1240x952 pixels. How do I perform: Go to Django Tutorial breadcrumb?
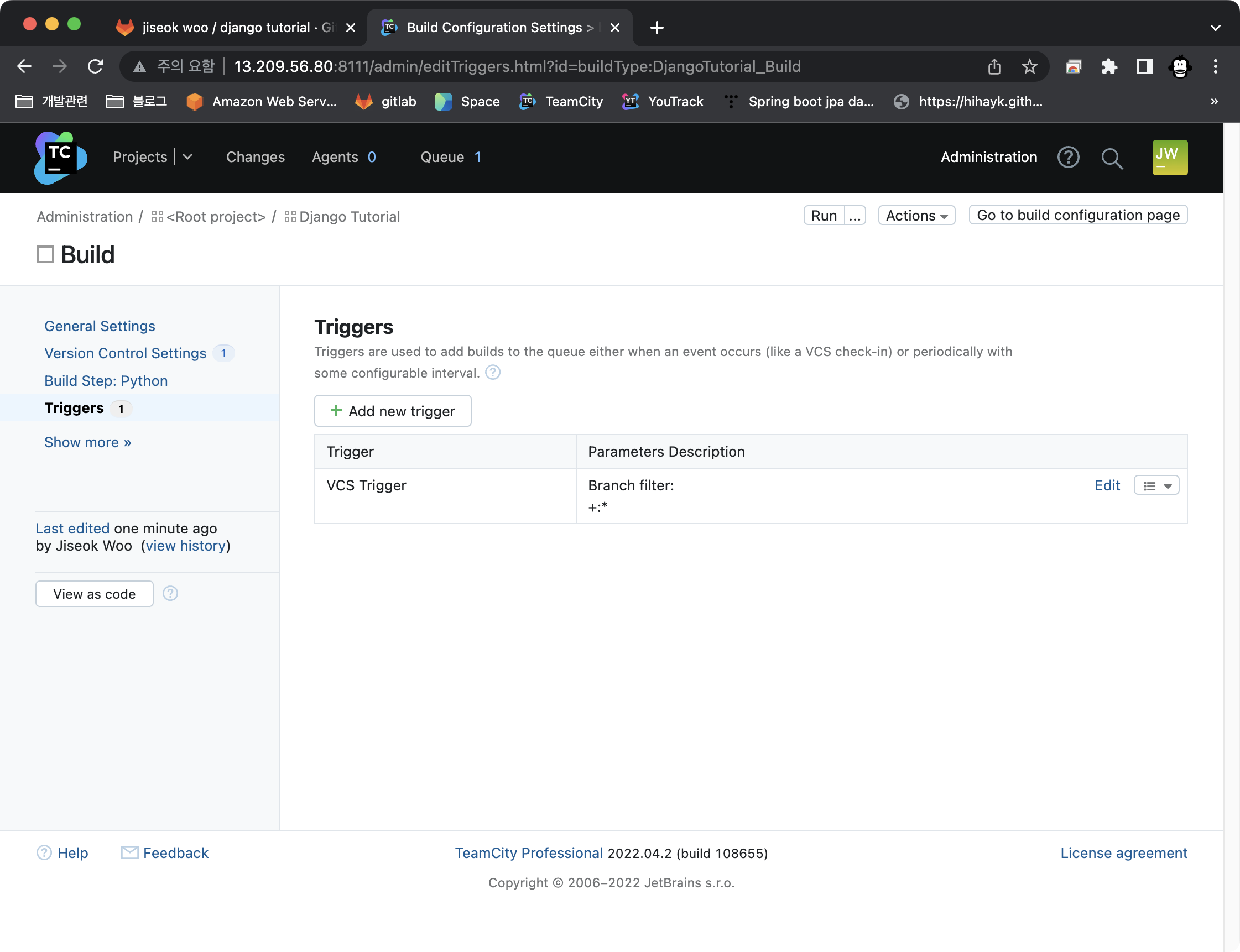pos(342,217)
